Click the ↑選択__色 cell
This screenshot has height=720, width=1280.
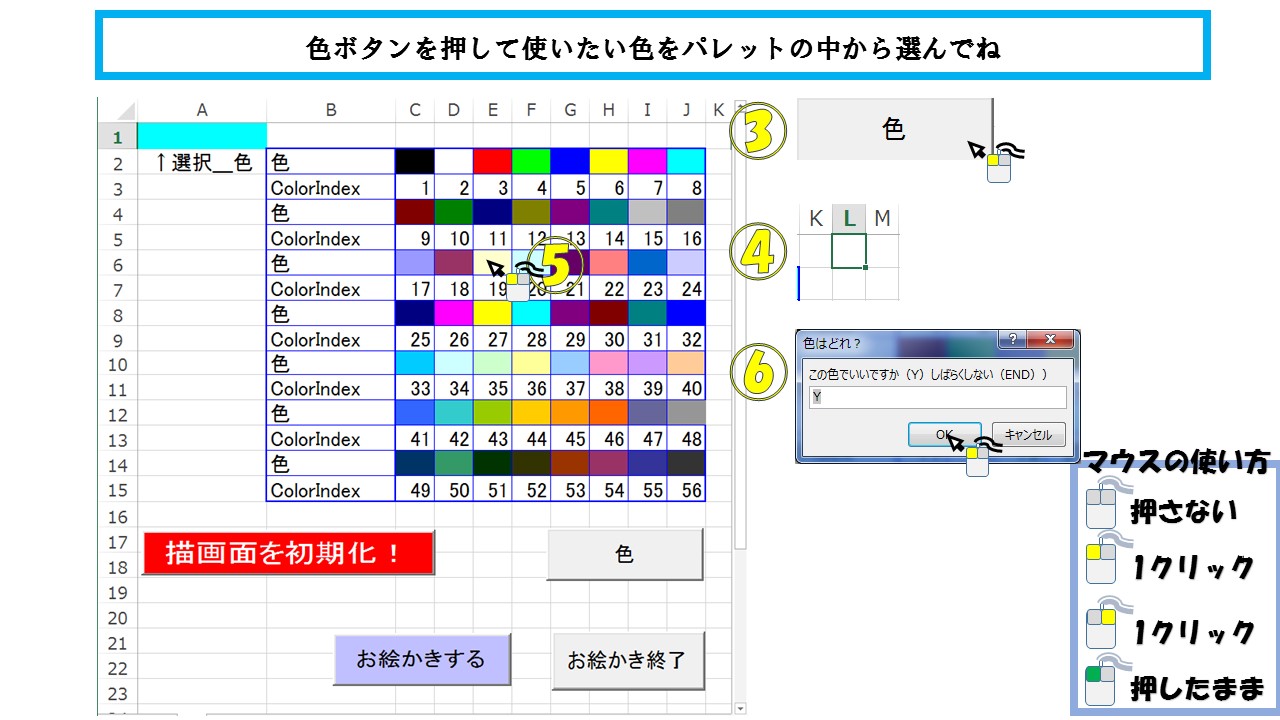(202, 162)
